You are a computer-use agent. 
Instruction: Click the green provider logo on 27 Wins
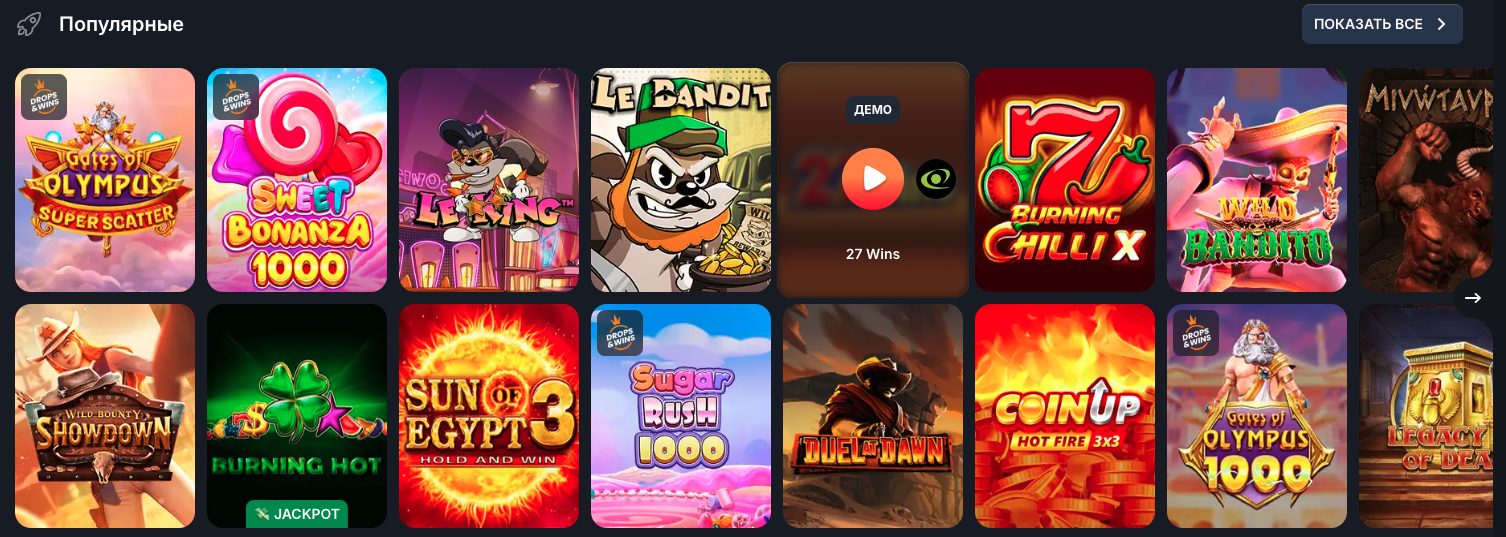(936, 179)
